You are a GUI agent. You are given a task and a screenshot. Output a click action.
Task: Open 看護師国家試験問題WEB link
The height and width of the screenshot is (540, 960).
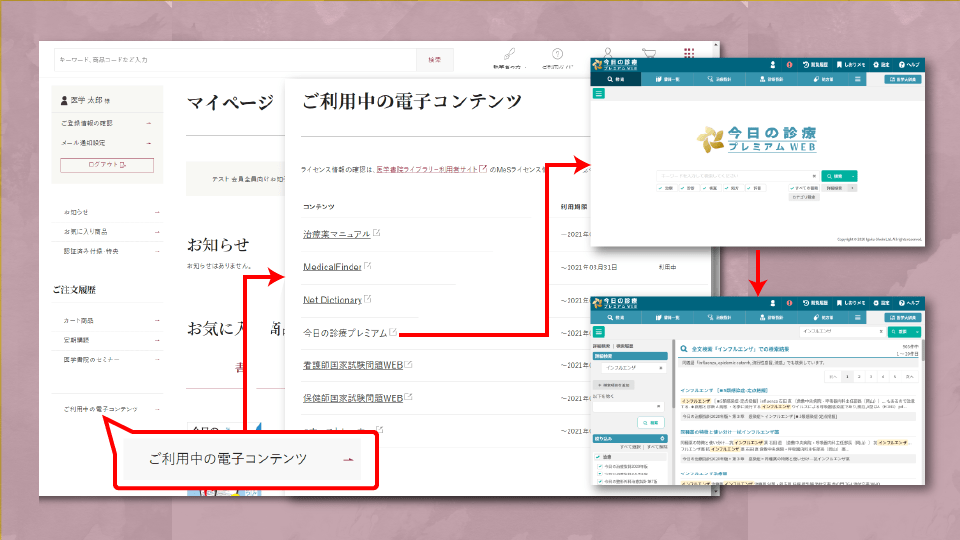click(353, 365)
